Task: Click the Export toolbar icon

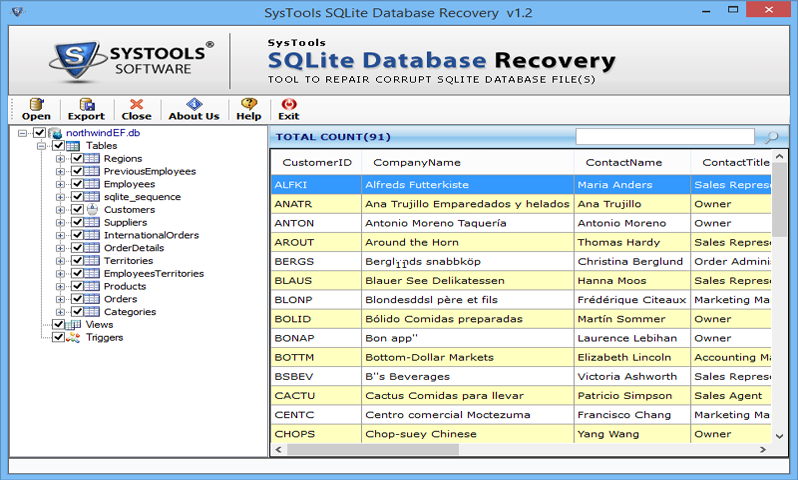Action: coord(87,104)
